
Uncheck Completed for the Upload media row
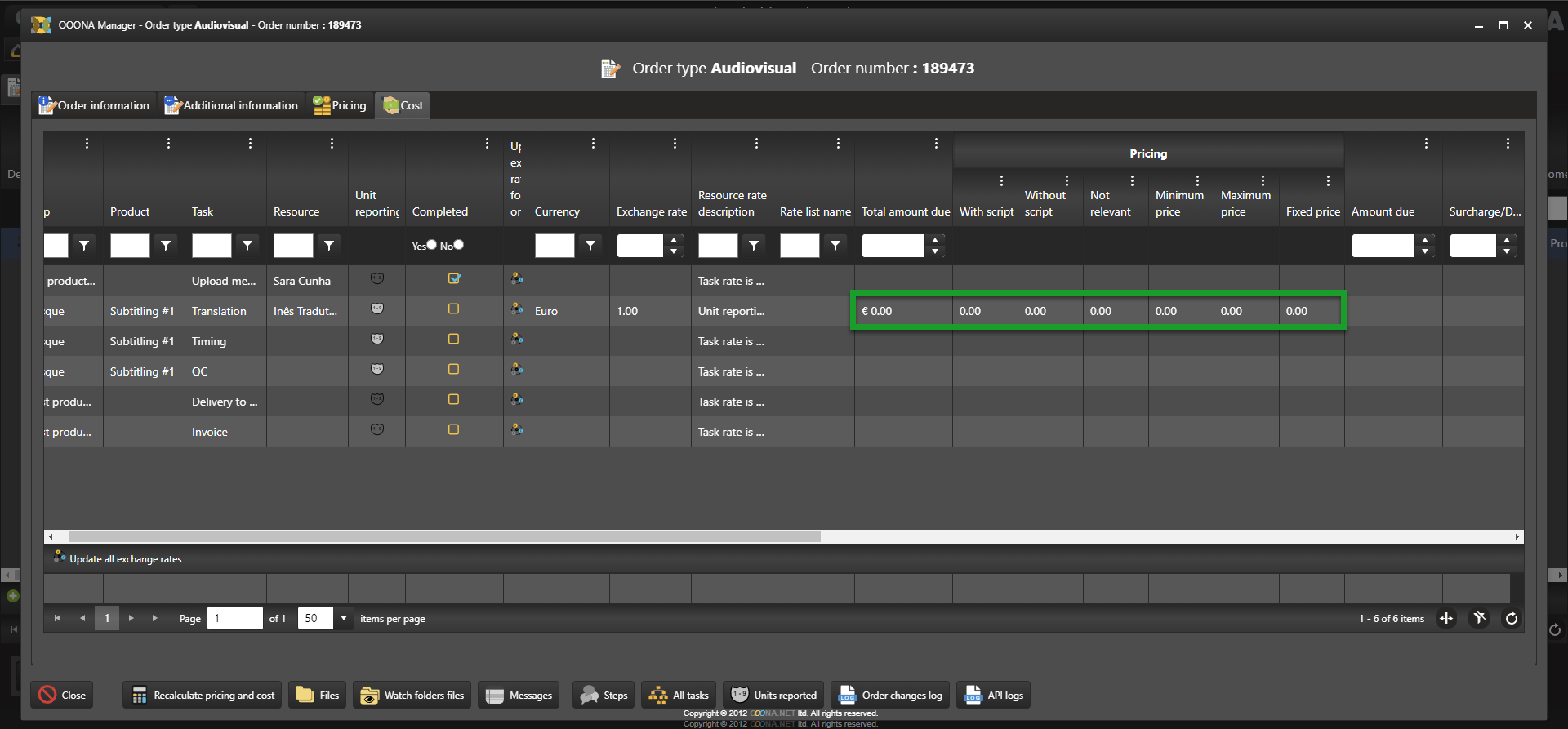click(x=454, y=279)
